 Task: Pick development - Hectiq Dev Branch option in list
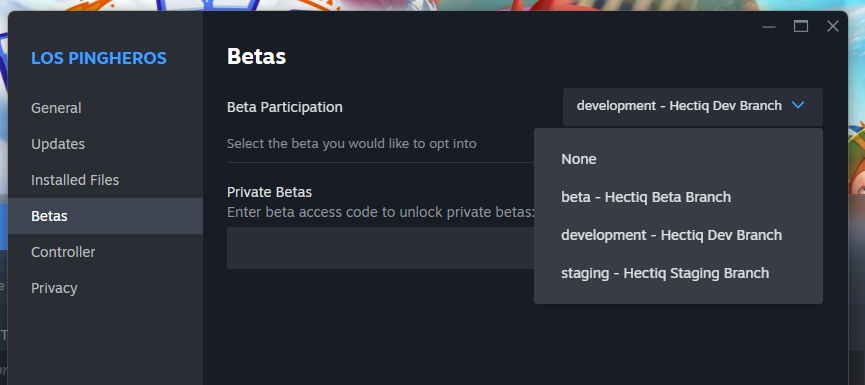click(678, 235)
